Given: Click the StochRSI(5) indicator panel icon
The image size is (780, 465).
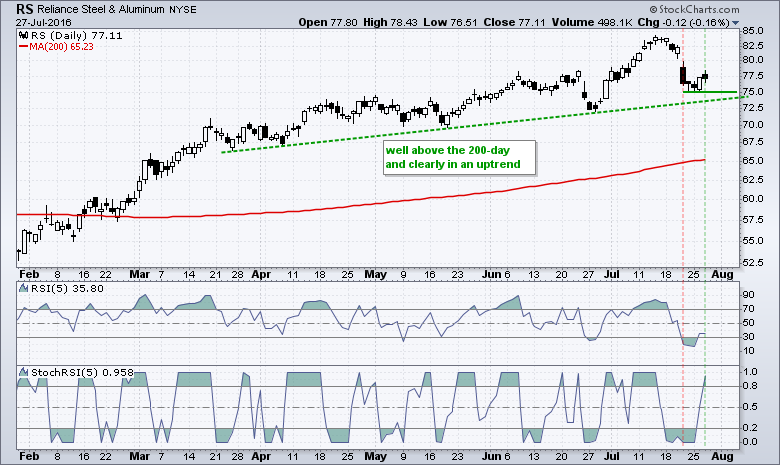Looking at the screenshot, I should click(23, 372).
